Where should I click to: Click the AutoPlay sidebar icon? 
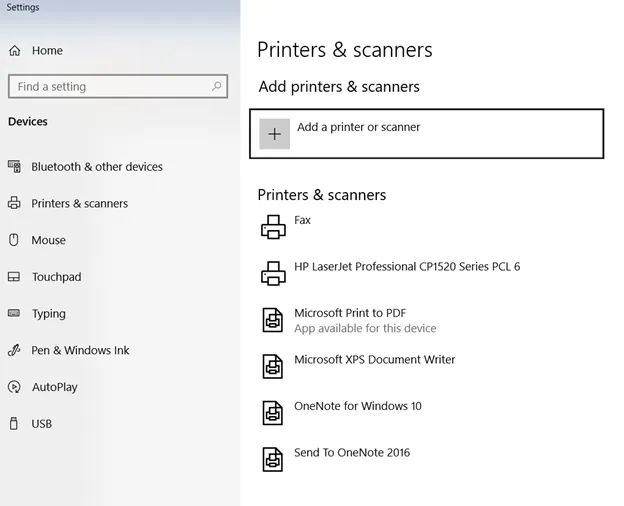[x=14, y=387]
